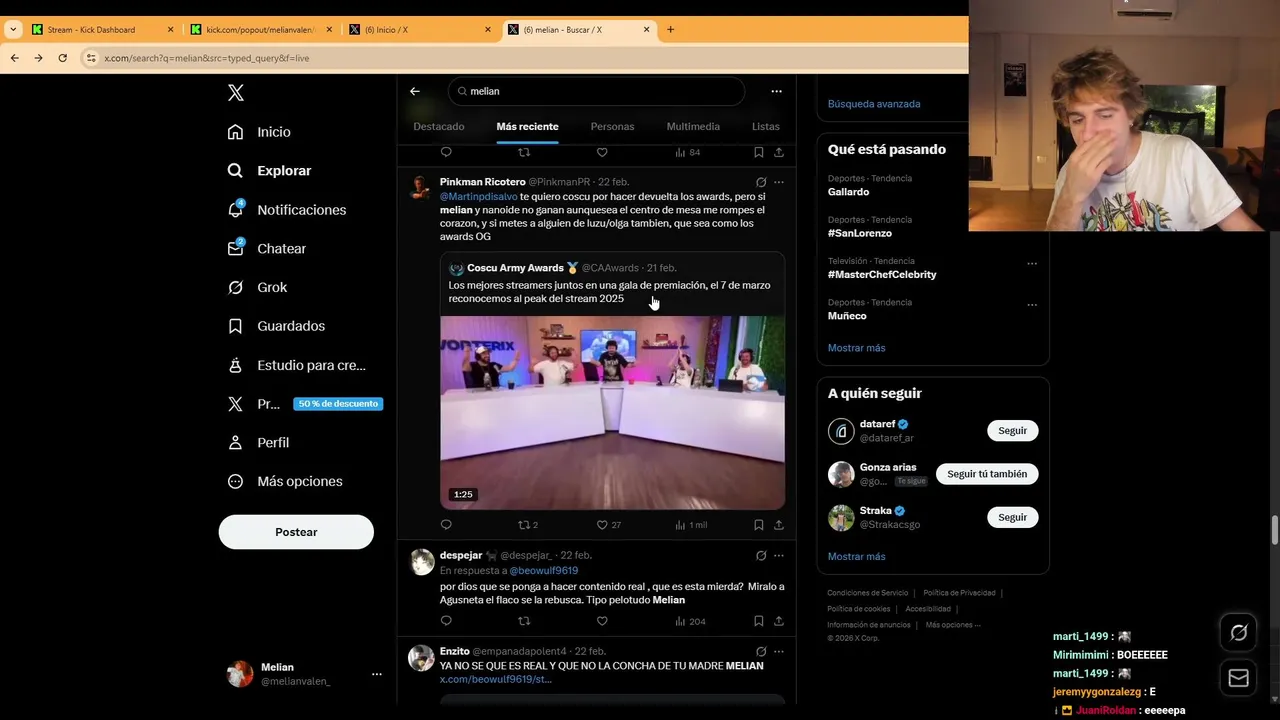Click the 50 % de descuento badge
The image size is (1280, 720).
pos(338,404)
